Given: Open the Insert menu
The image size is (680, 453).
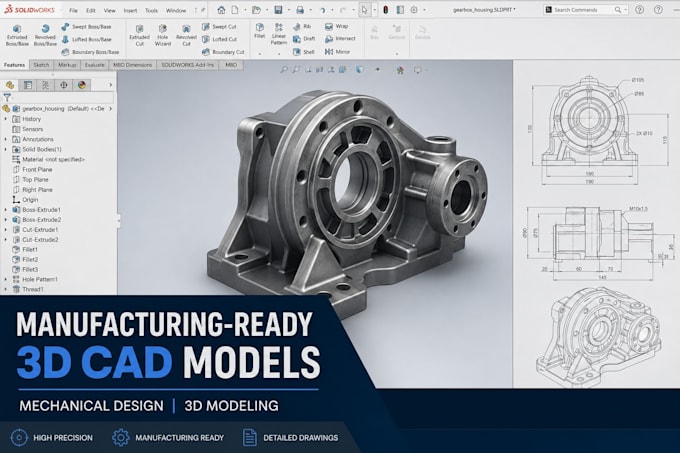Looking at the screenshot, I should pos(130,10).
